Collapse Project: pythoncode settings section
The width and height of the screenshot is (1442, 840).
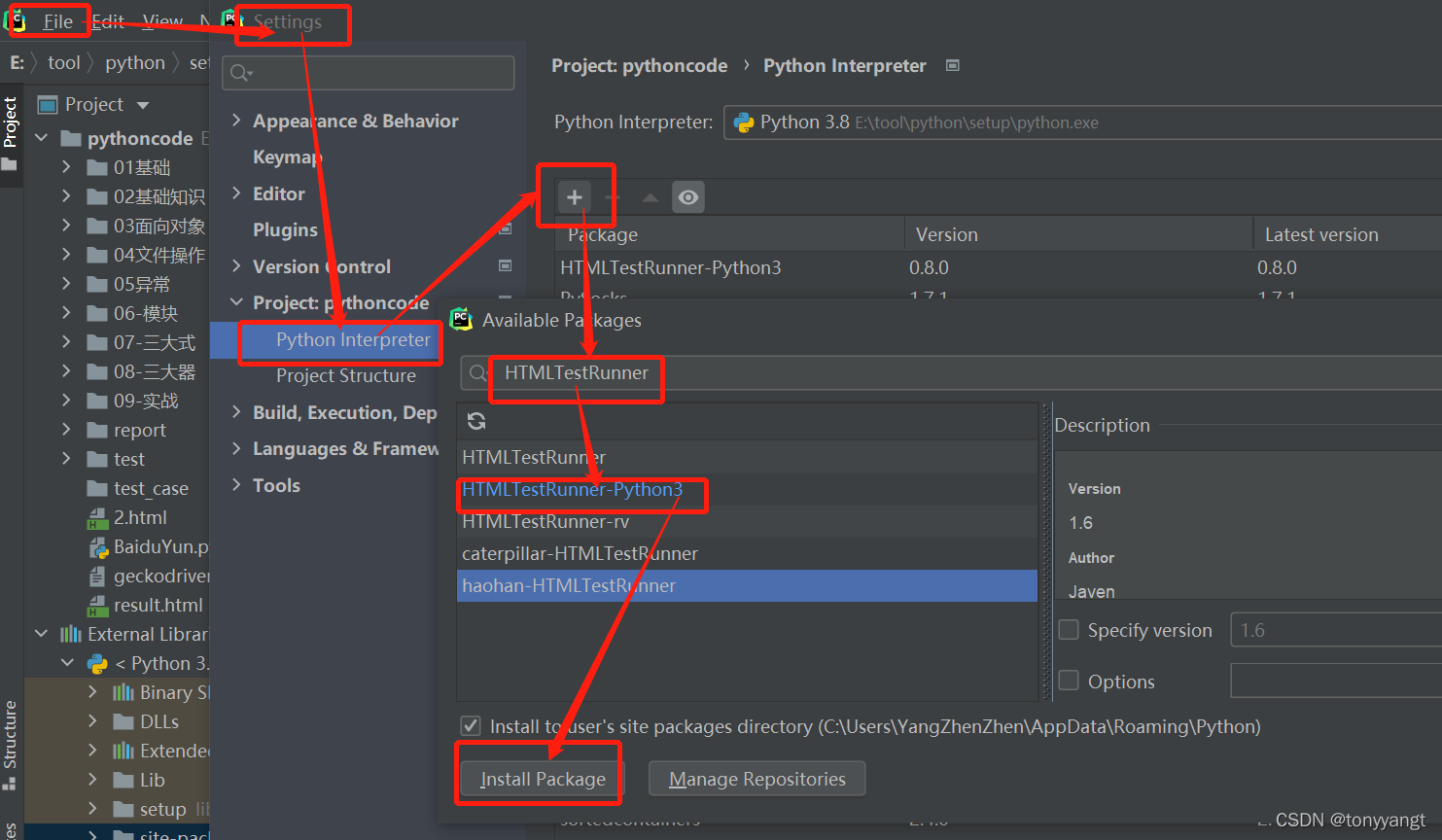[236, 302]
